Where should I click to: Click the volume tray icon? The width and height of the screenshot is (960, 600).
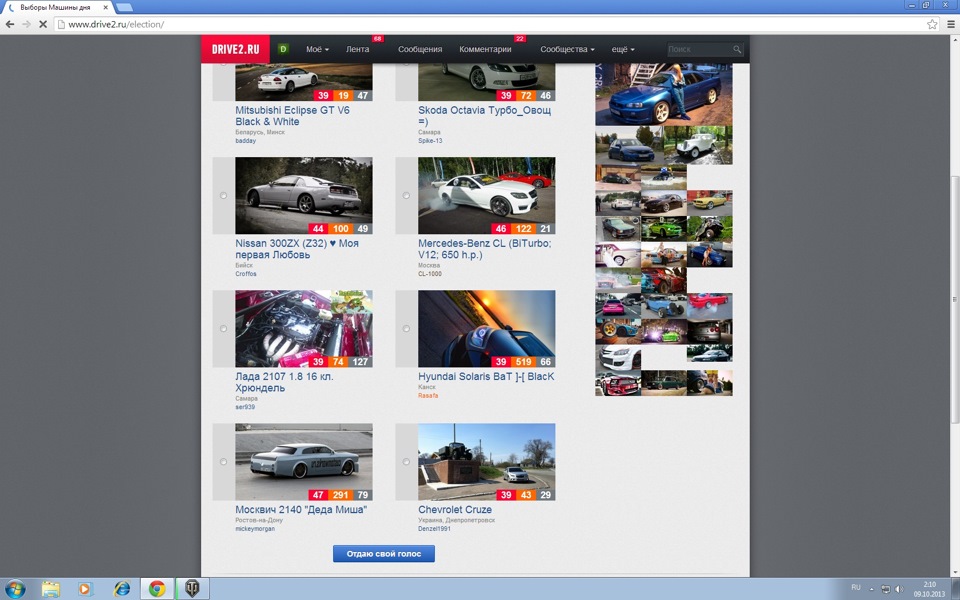pyautogui.click(x=899, y=589)
